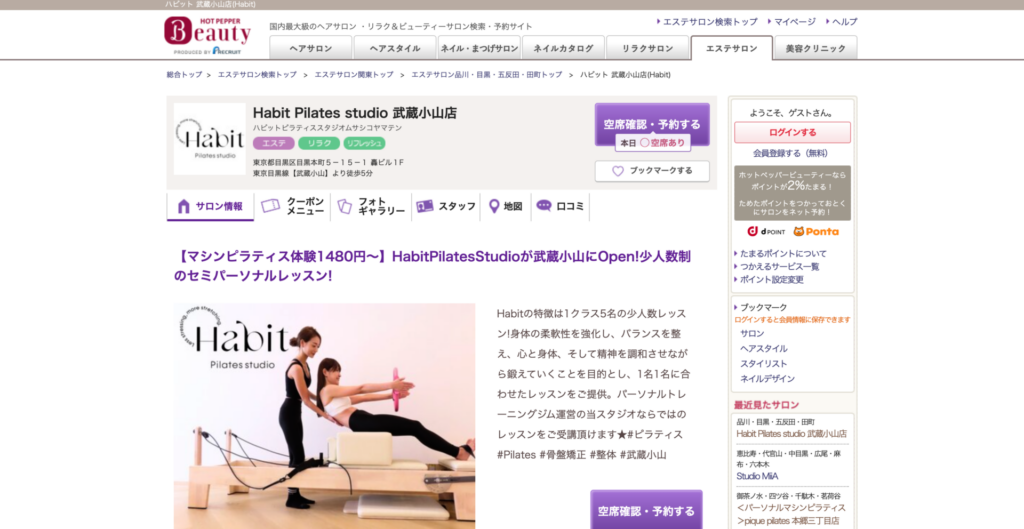Switch to the 地図 tab

click(x=505, y=206)
